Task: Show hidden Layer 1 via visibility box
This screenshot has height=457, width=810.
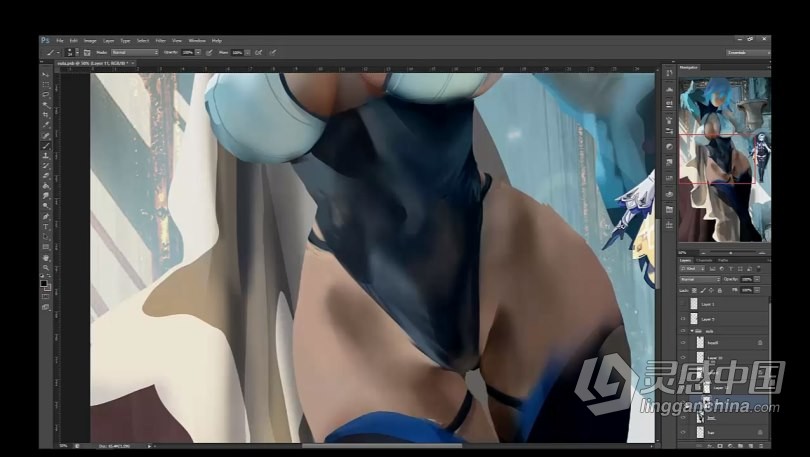Action: (x=683, y=304)
